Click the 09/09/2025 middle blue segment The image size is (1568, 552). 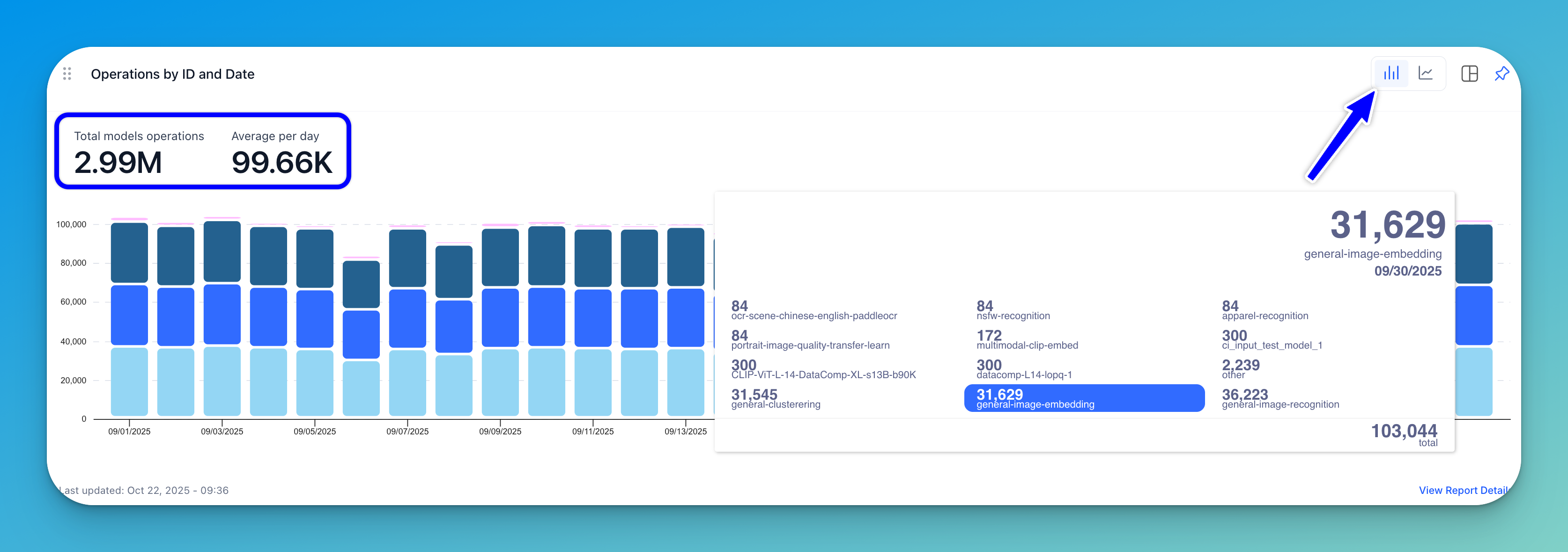(x=500, y=317)
